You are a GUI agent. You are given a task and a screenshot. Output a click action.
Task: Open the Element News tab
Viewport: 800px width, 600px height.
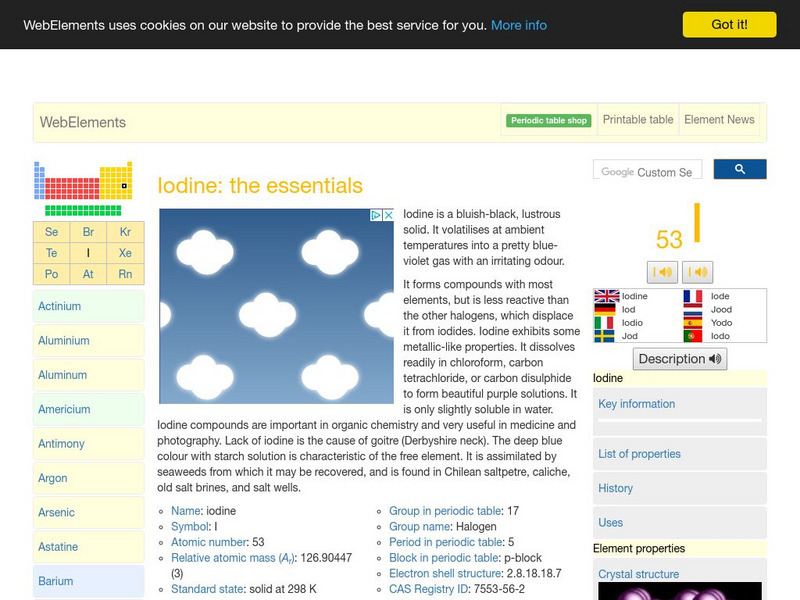[x=719, y=119]
